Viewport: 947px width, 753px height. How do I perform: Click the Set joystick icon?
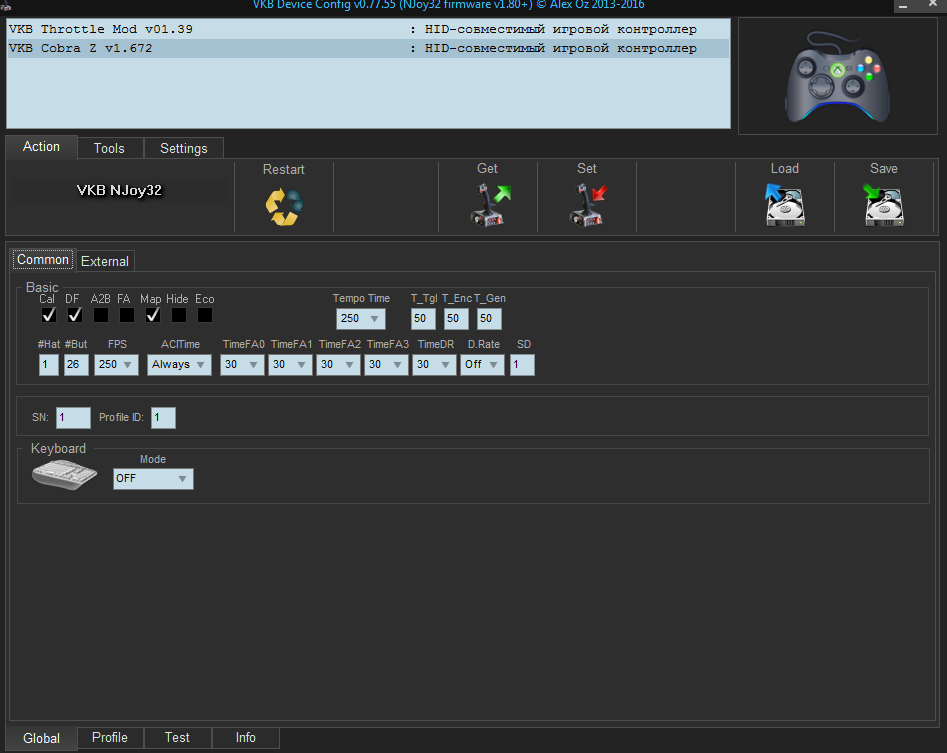tap(588, 205)
